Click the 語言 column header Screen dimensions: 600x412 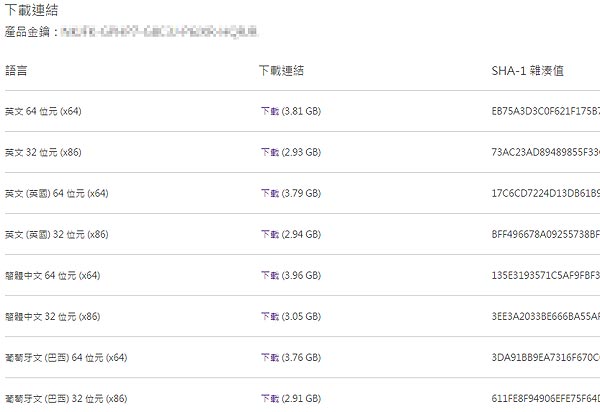(x=17, y=71)
